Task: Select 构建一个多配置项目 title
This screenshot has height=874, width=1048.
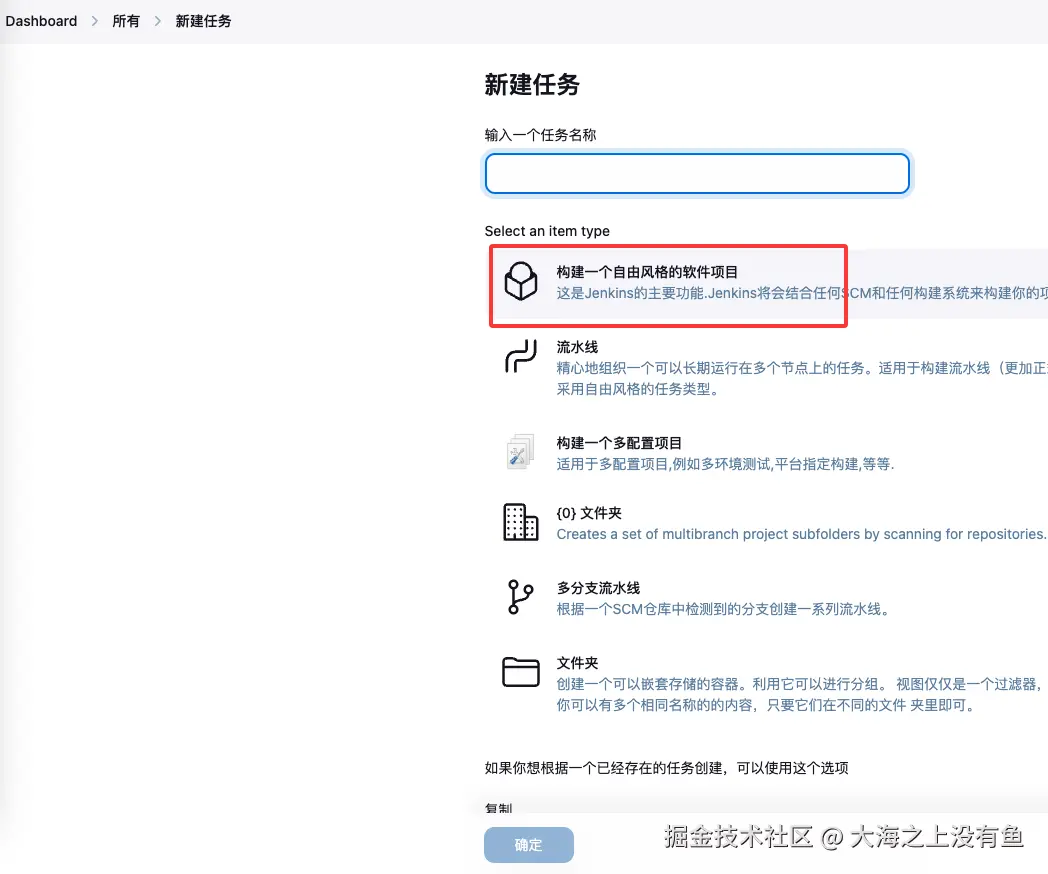Action: (619, 443)
